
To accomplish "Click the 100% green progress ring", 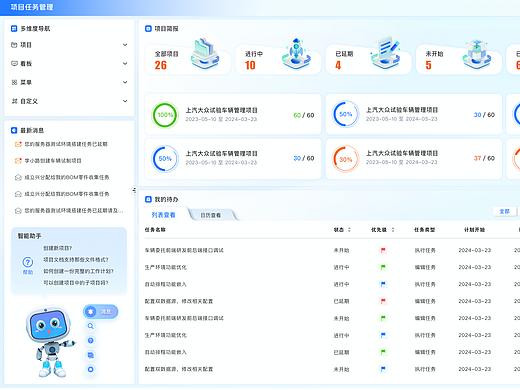I will pos(165,115).
